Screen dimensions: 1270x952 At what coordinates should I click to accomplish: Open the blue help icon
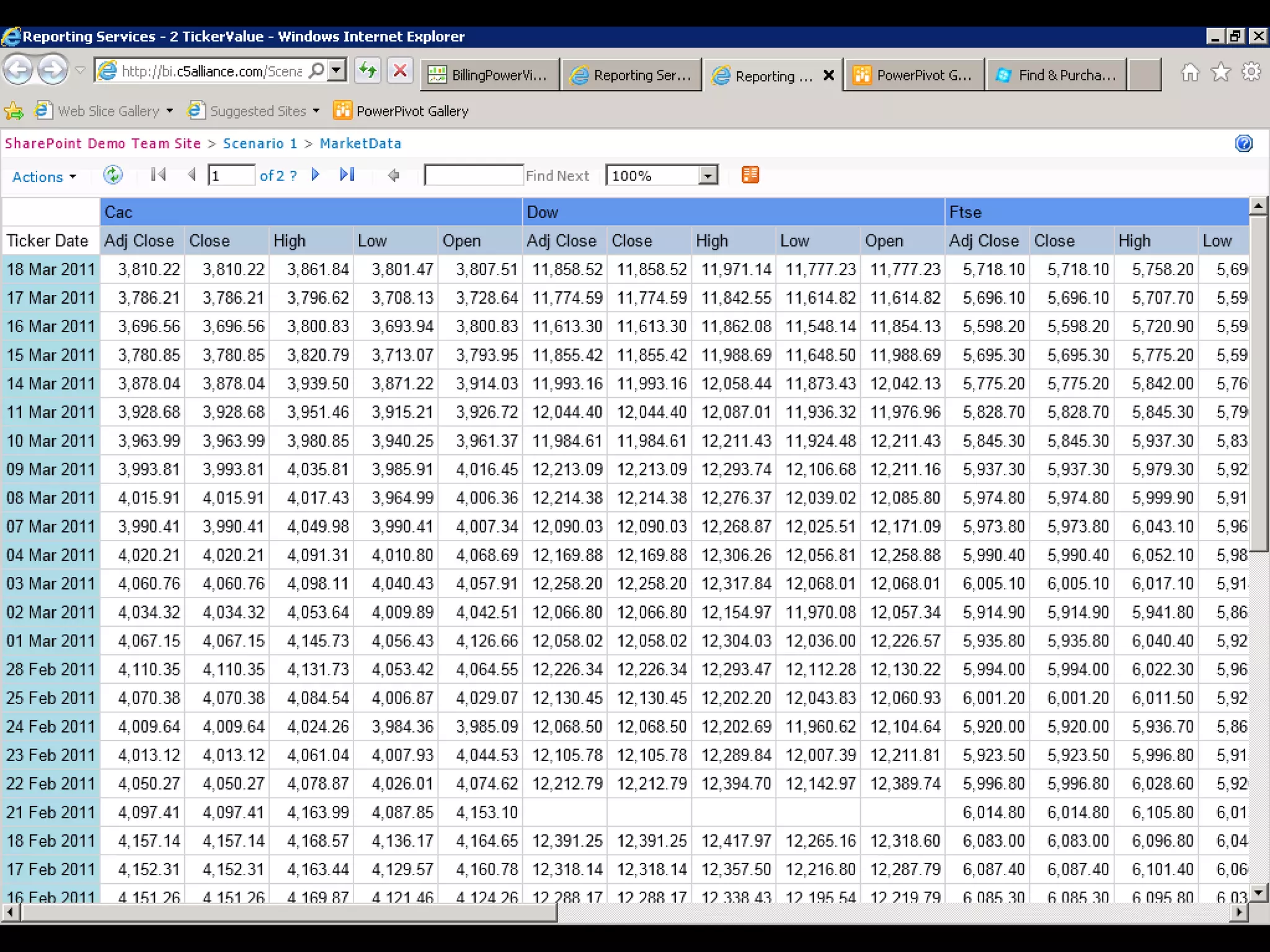pos(1243,144)
